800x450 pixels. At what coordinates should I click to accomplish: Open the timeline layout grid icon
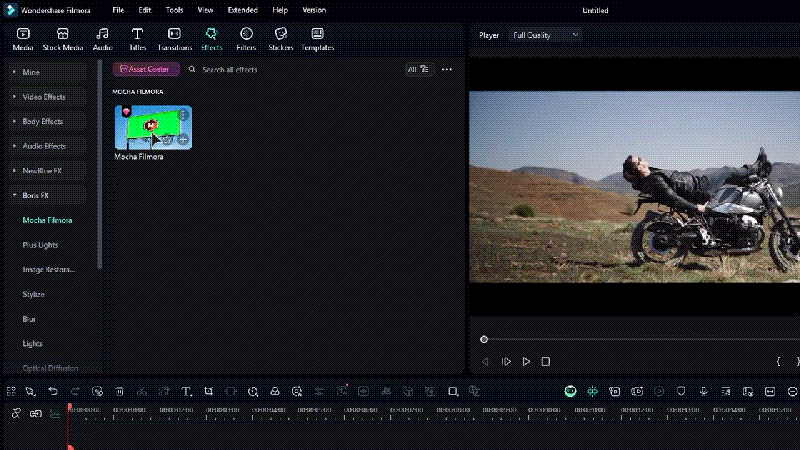[11, 391]
